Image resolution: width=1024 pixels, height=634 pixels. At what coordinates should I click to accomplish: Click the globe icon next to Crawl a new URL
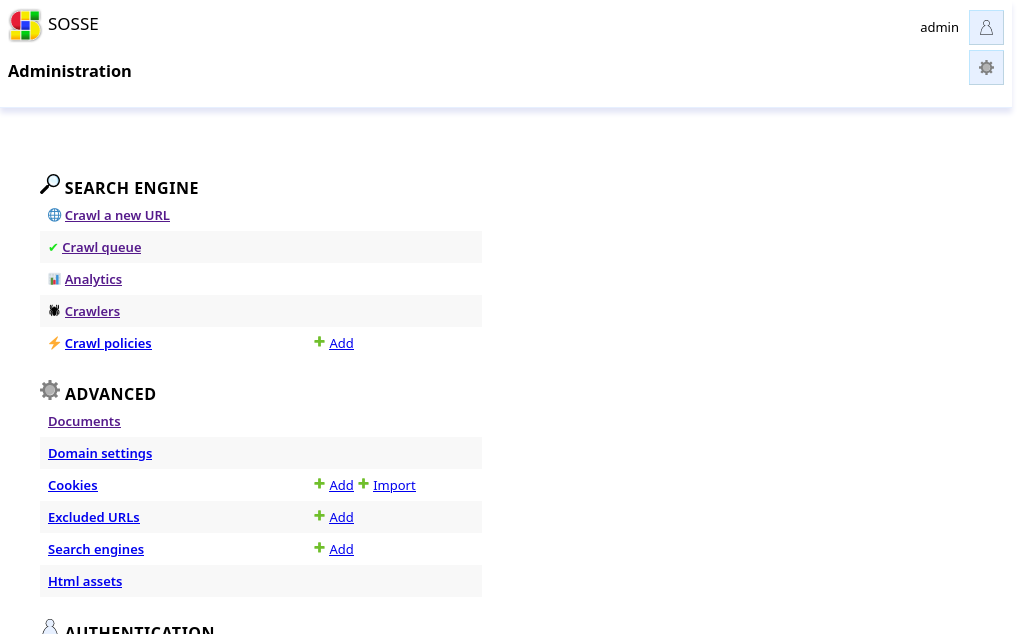pyautogui.click(x=54, y=215)
